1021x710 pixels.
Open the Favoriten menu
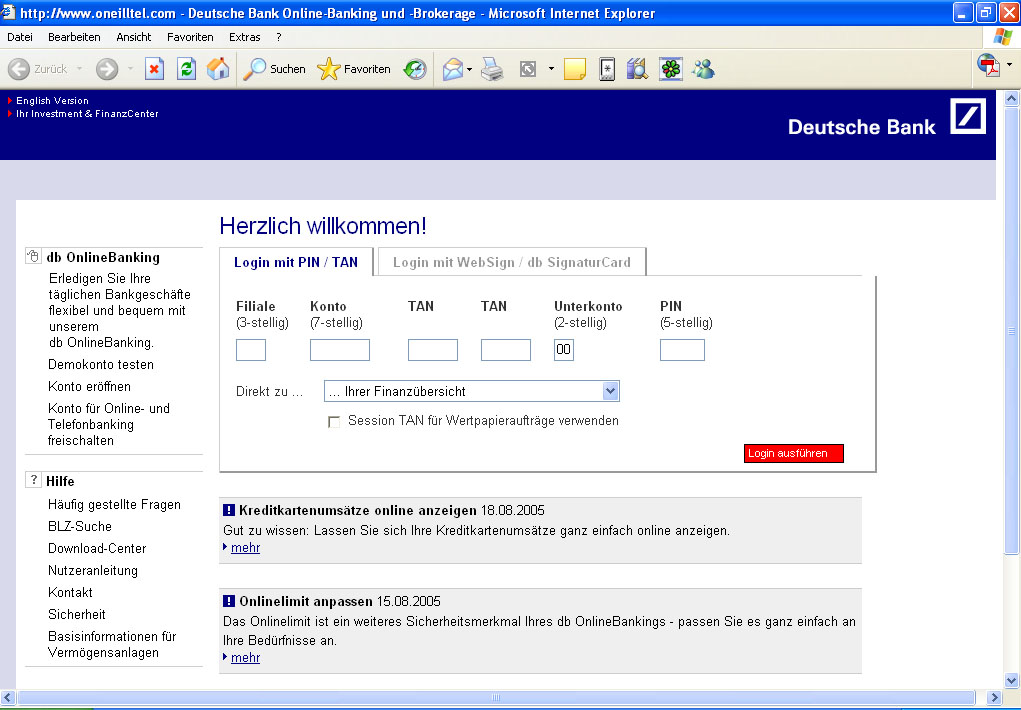coord(190,37)
